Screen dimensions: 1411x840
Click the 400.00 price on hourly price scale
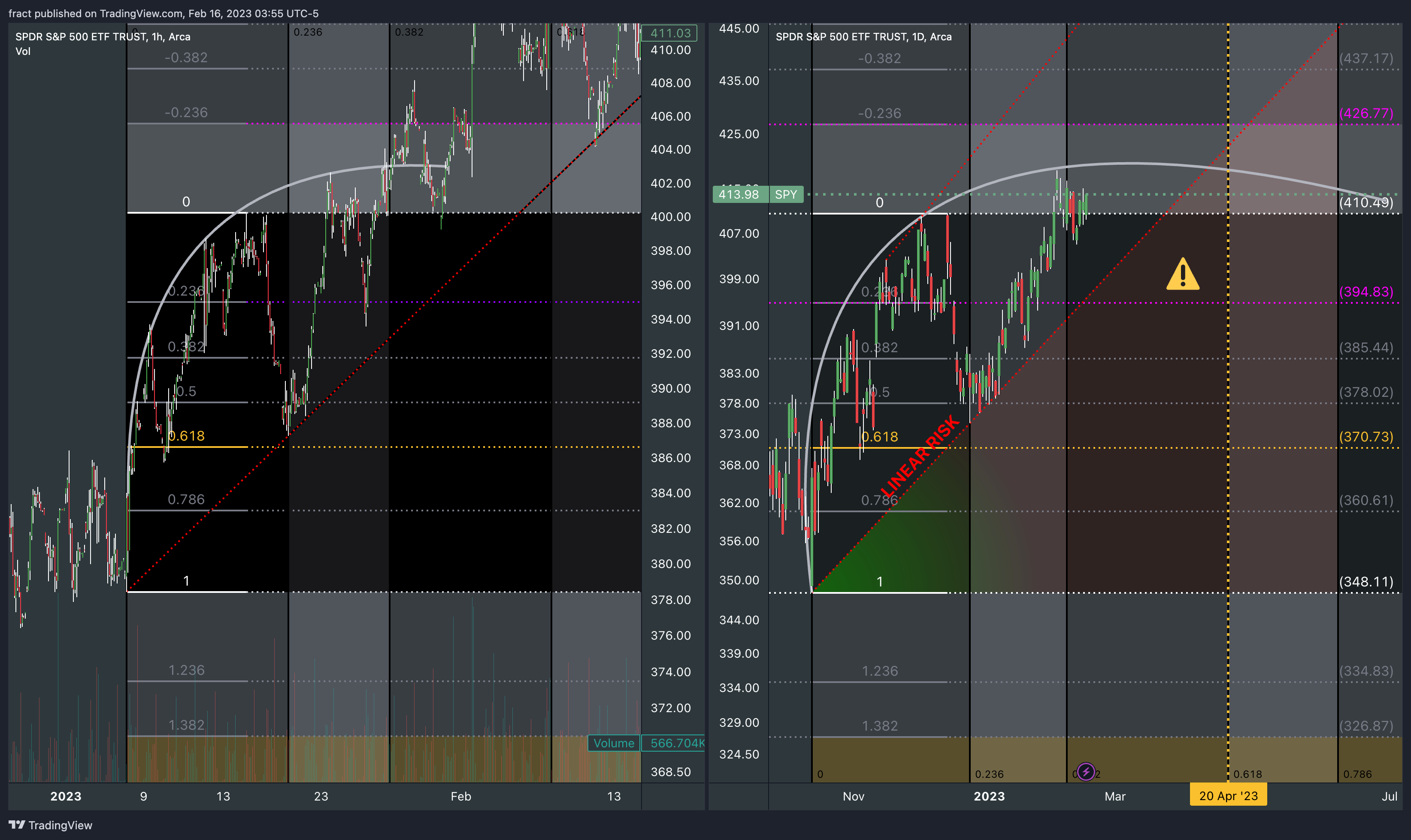pos(670,217)
